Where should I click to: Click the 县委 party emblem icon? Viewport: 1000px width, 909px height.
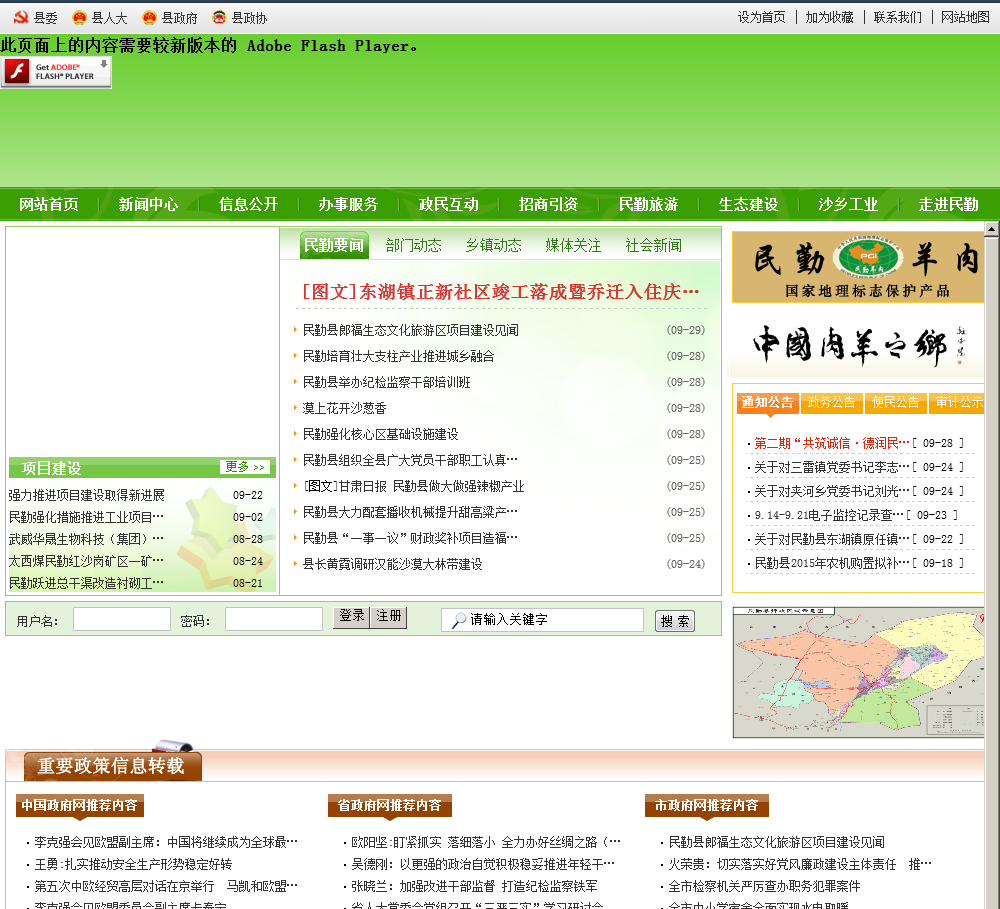click(x=21, y=18)
